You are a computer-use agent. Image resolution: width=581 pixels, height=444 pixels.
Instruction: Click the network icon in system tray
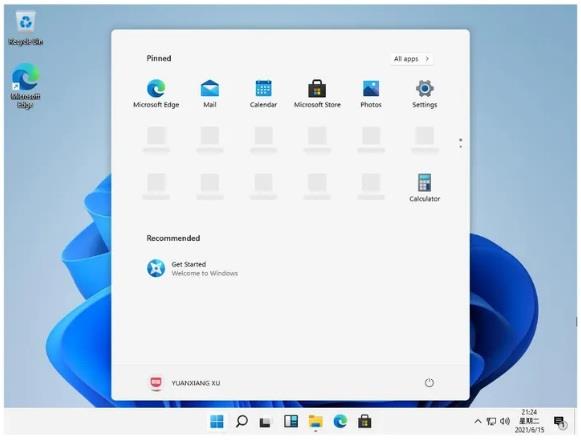coord(491,421)
